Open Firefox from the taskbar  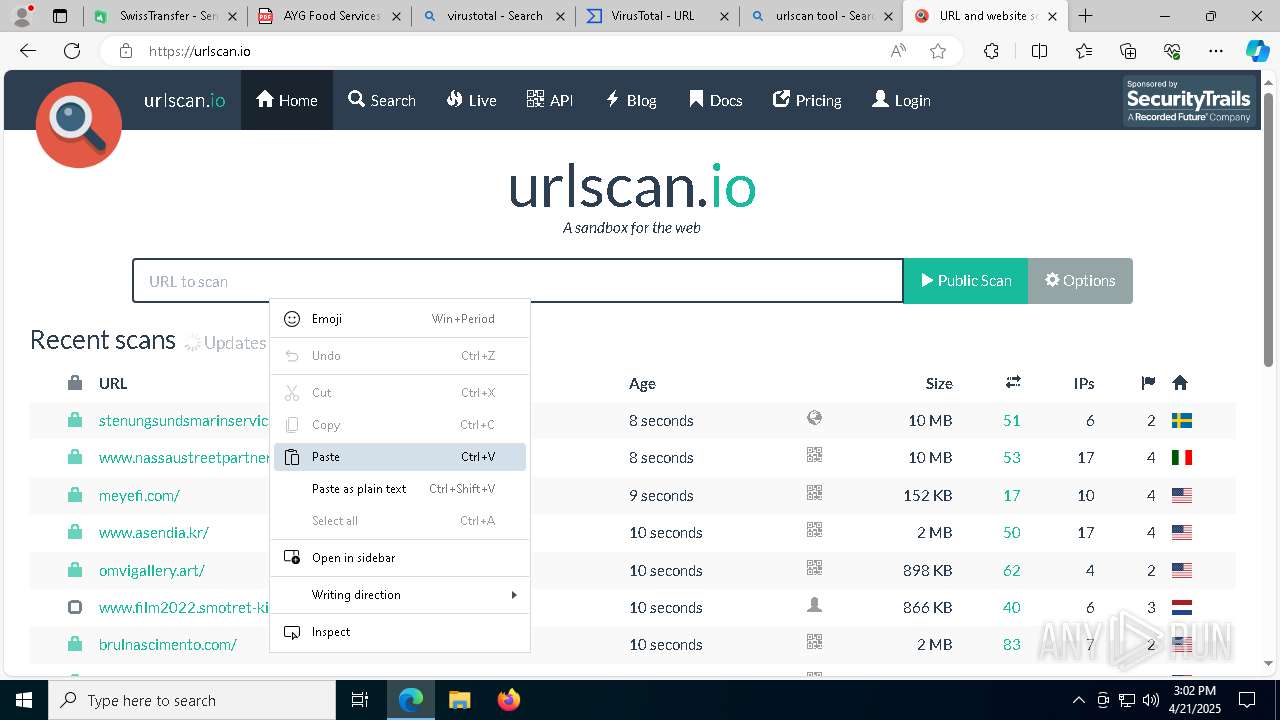tap(509, 700)
